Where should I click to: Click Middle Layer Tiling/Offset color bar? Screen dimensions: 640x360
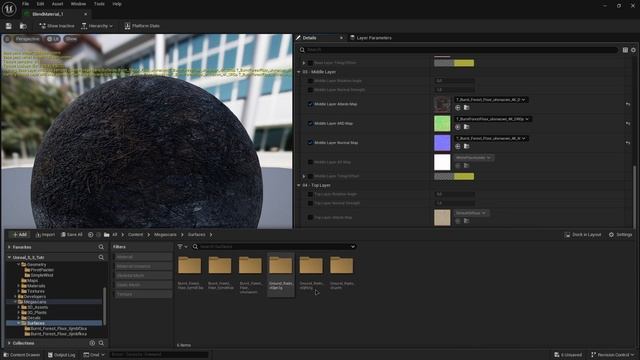pyautogui.click(x=454, y=176)
